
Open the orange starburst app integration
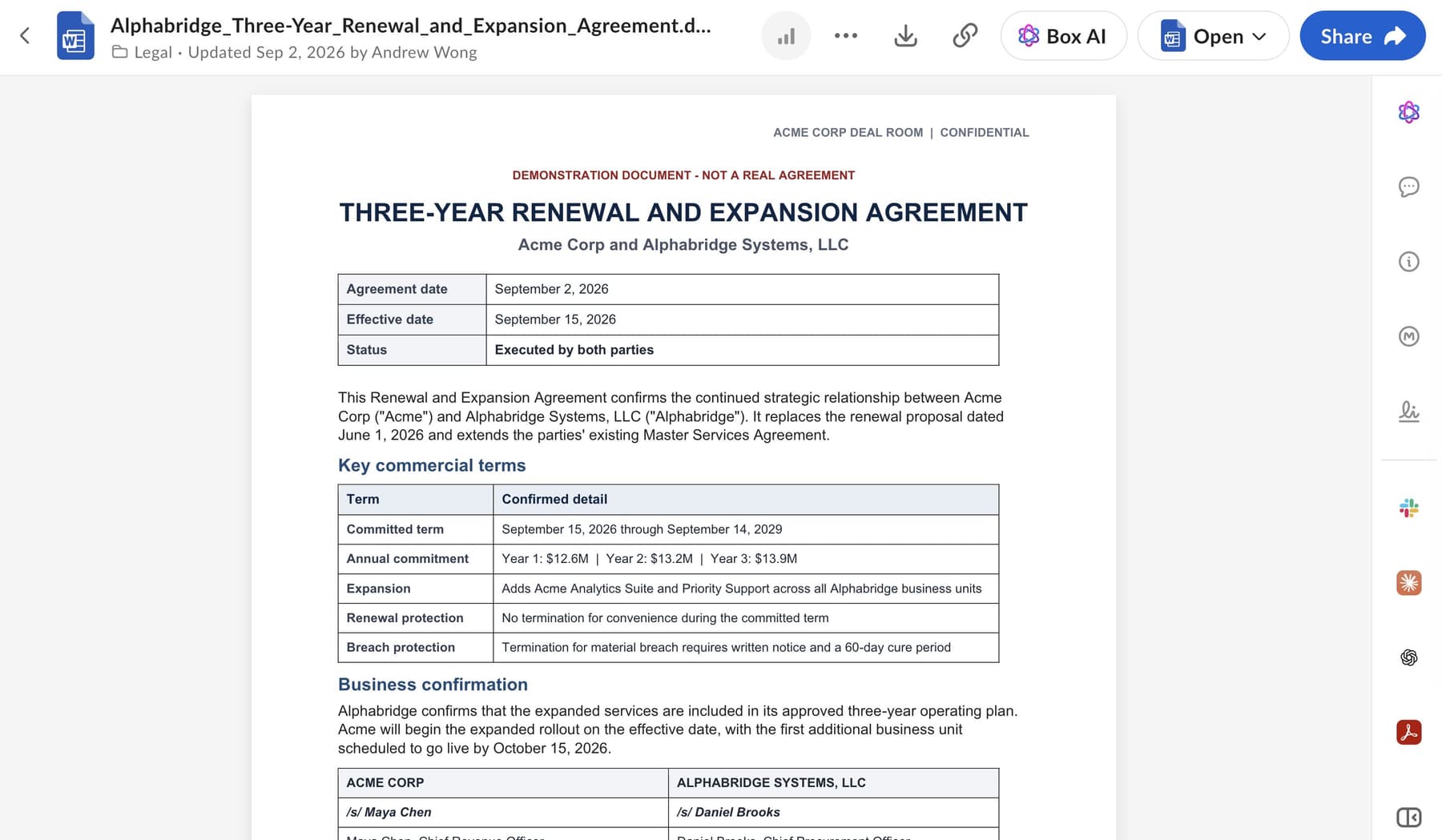[1408, 582]
